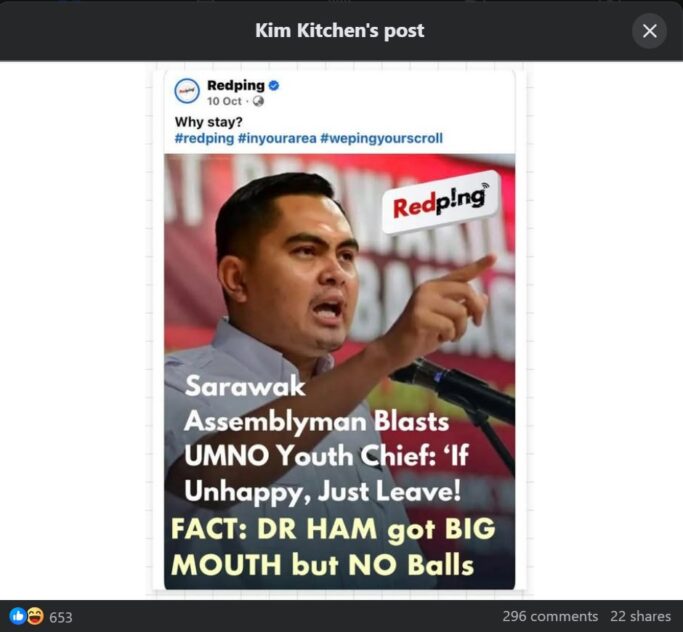683x632 pixels.
Task: Click the Haha laughing reaction icon
Action: pos(35,616)
